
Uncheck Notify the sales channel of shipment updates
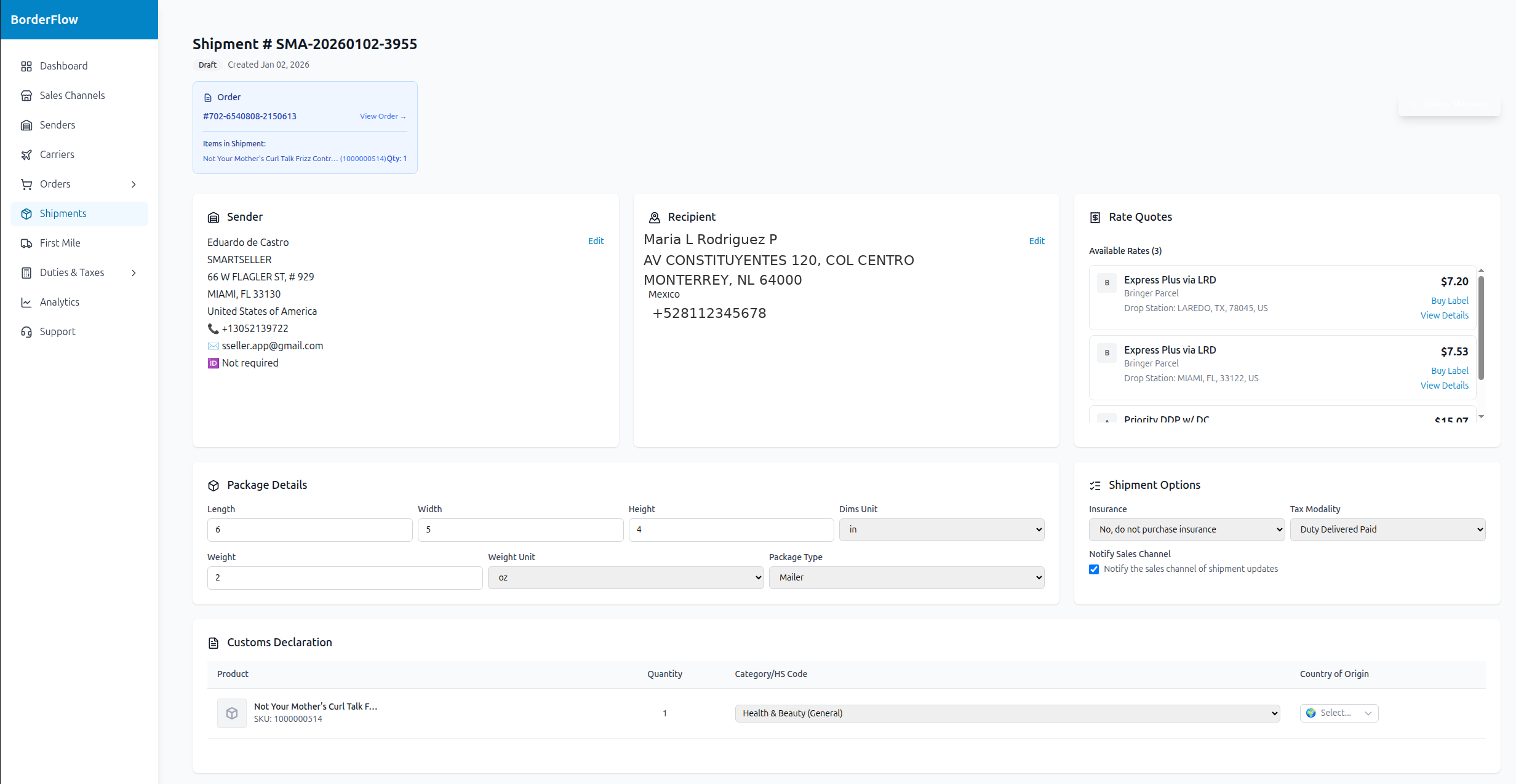(x=1093, y=569)
